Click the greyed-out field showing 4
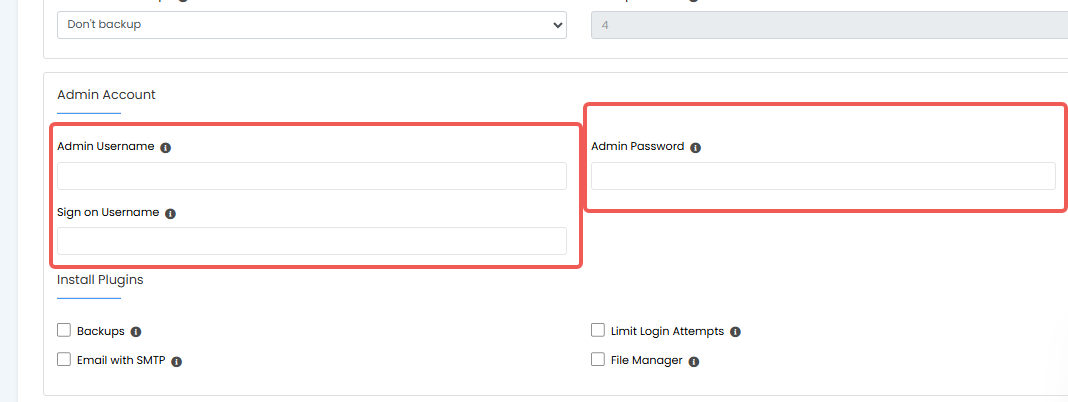This screenshot has width=1068, height=402. click(830, 25)
